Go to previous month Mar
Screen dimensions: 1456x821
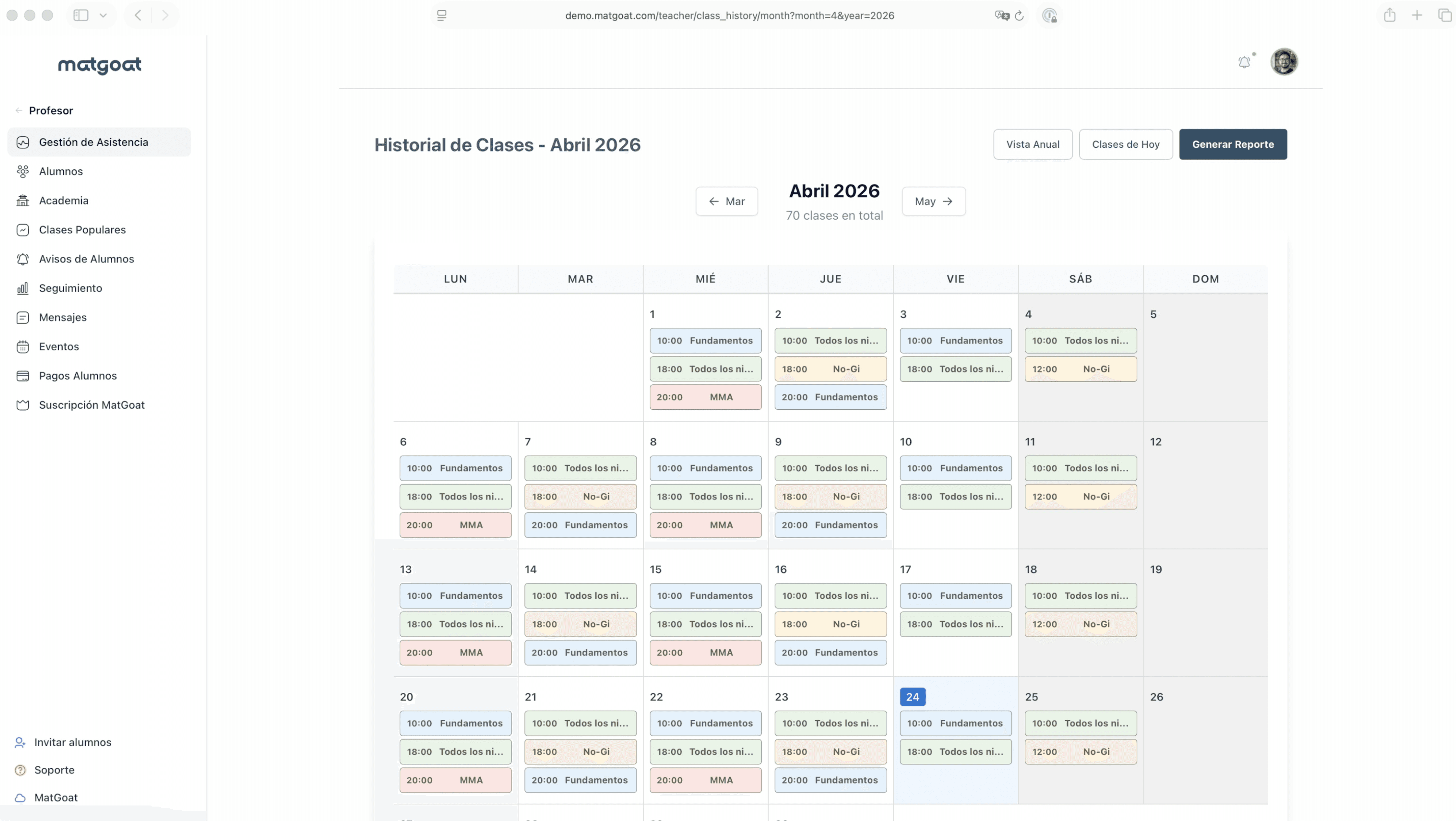[x=726, y=201]
